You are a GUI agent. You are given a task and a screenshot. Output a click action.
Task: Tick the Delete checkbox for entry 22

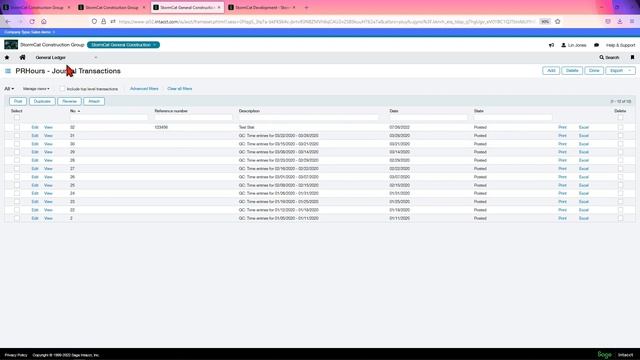click(x=620, y=210)
